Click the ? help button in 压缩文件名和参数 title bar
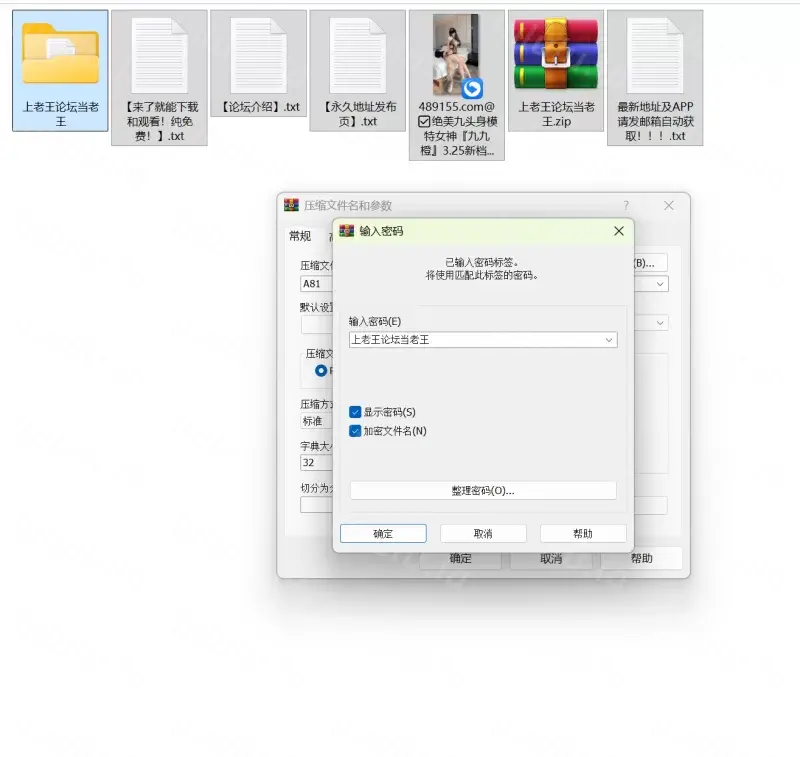 tap(626, 205)
